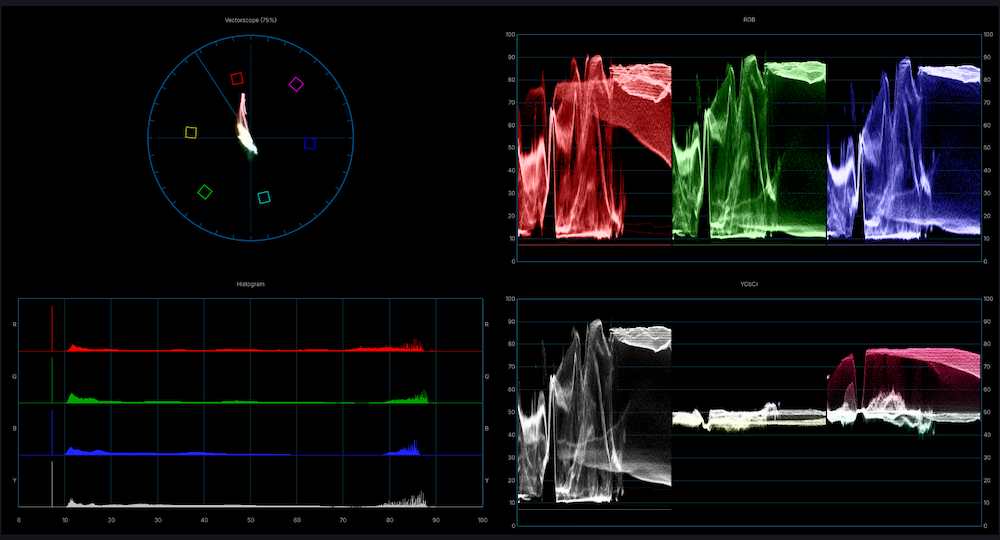This screenshot has width=1000, height=540.
Task: Click the 50 mark on histogram bottom axis
Action: (x=251, y=520)
